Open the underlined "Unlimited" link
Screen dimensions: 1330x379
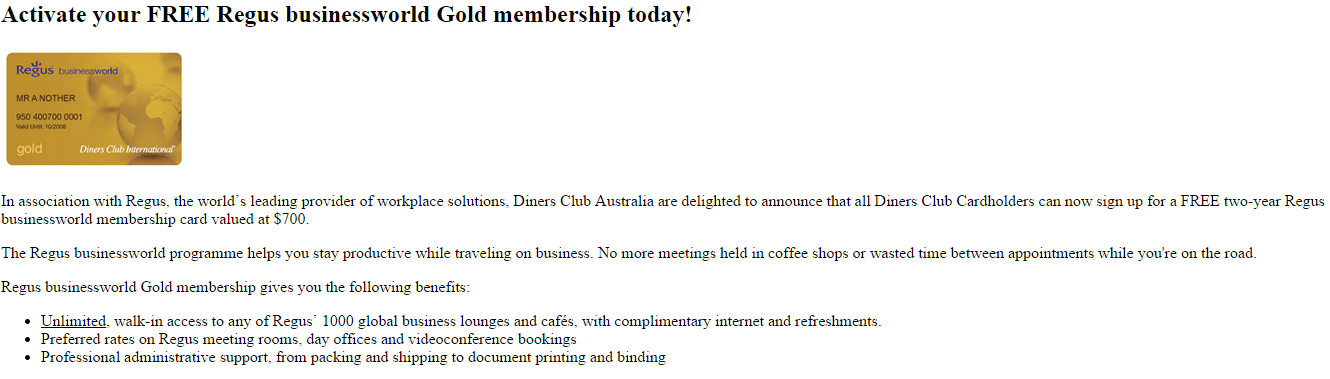pos(73,322)
